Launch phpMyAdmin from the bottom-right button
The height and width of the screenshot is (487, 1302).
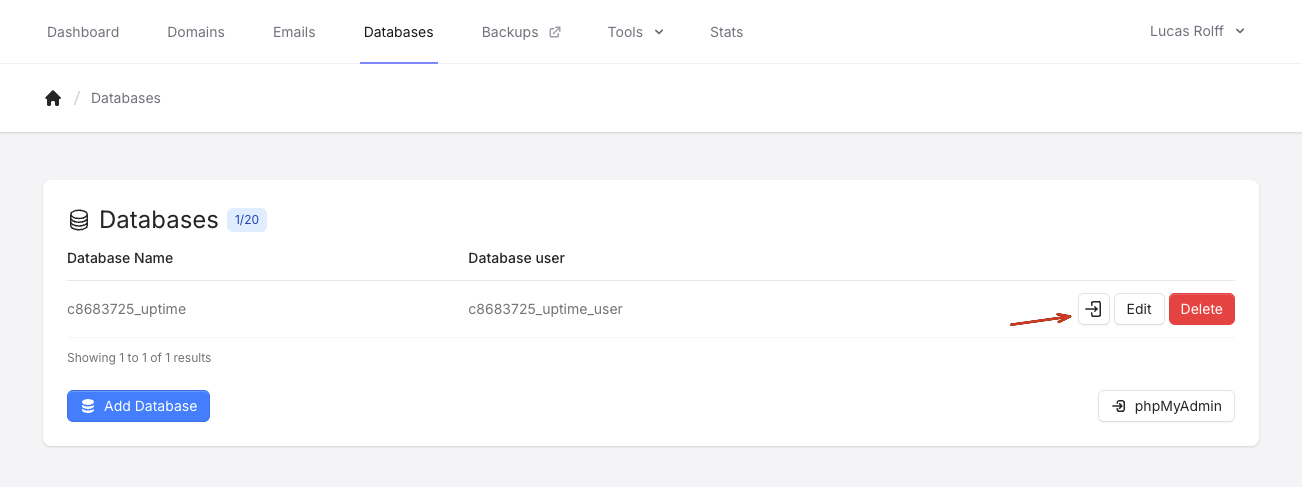click(x=1166, y=406)
